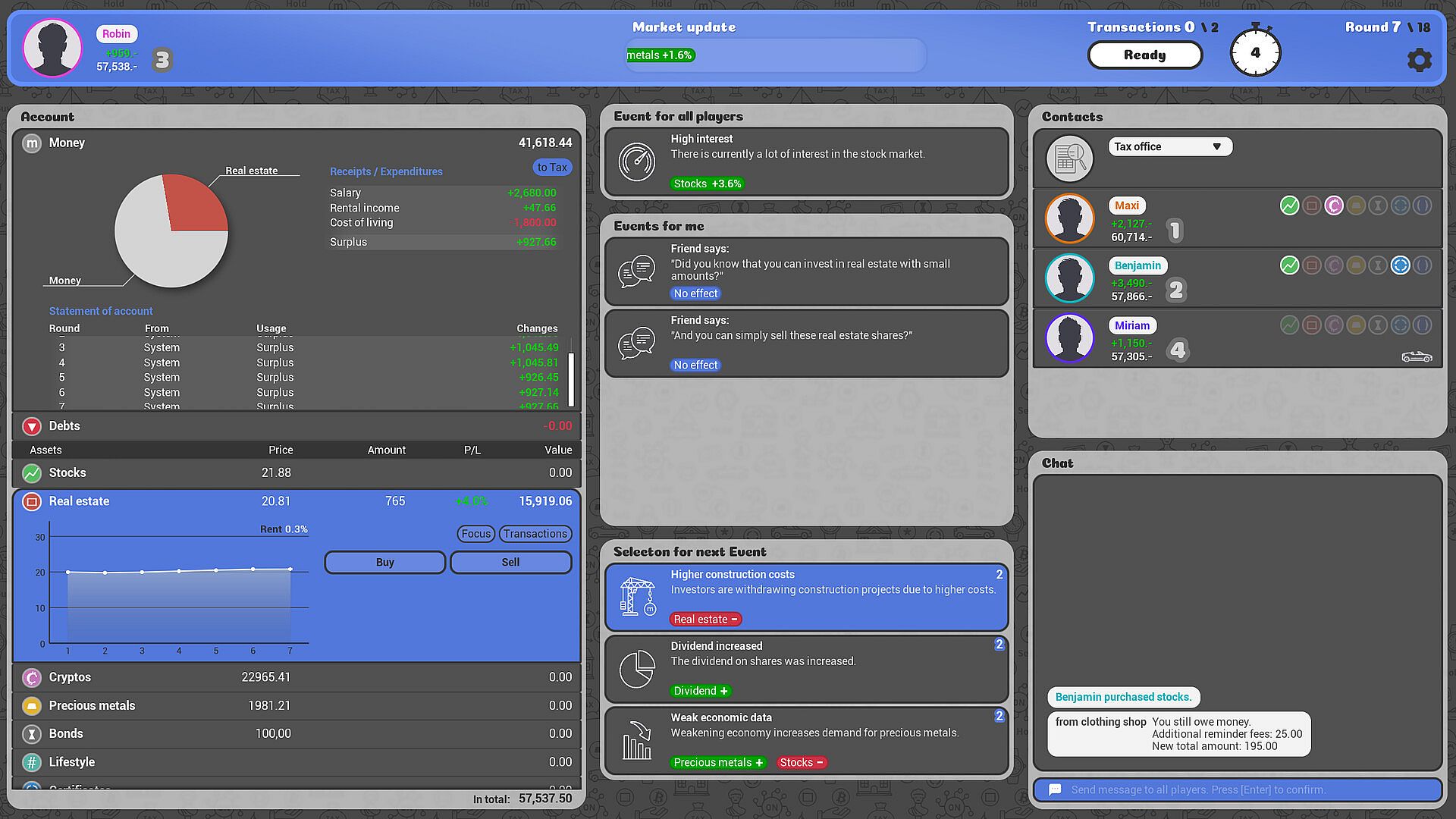Open the Tax office dropdown

pyautogui.click(x=1169, y=146)
